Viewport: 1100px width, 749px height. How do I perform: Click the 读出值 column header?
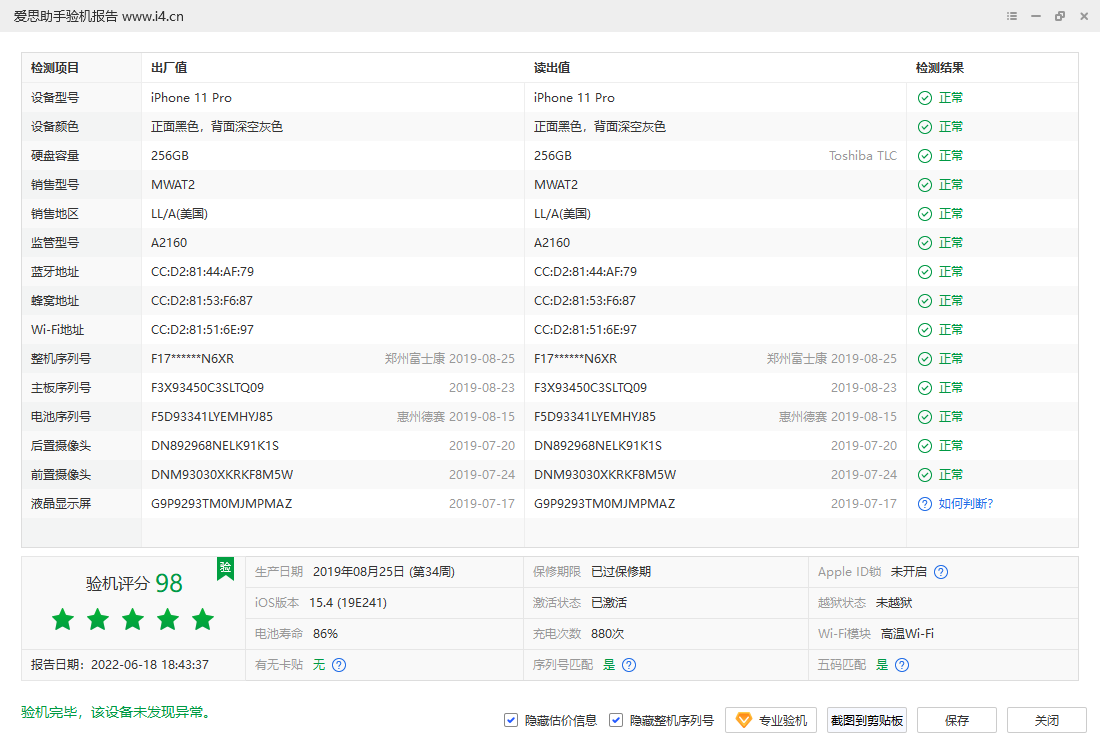[x=552, y=68]
